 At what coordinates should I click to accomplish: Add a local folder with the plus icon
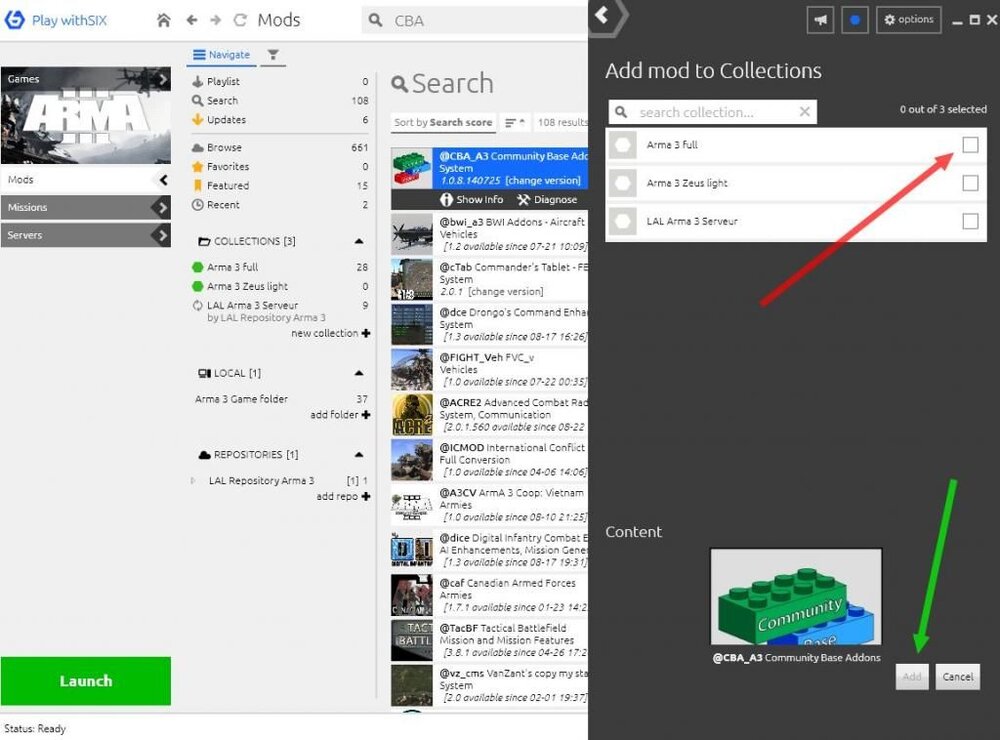[x=365, y=415]
